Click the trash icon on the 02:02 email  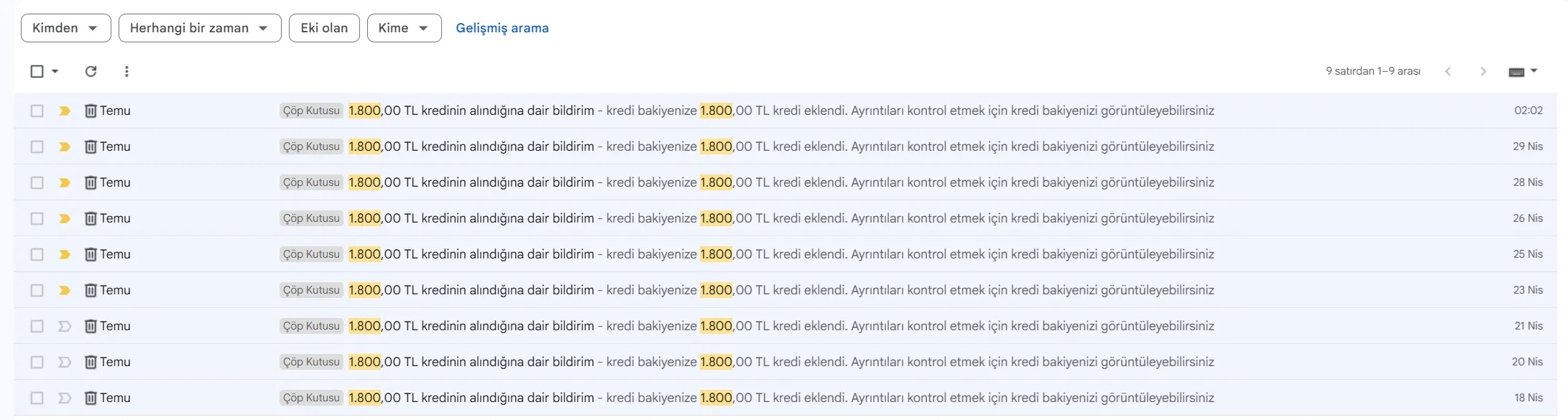91,111
